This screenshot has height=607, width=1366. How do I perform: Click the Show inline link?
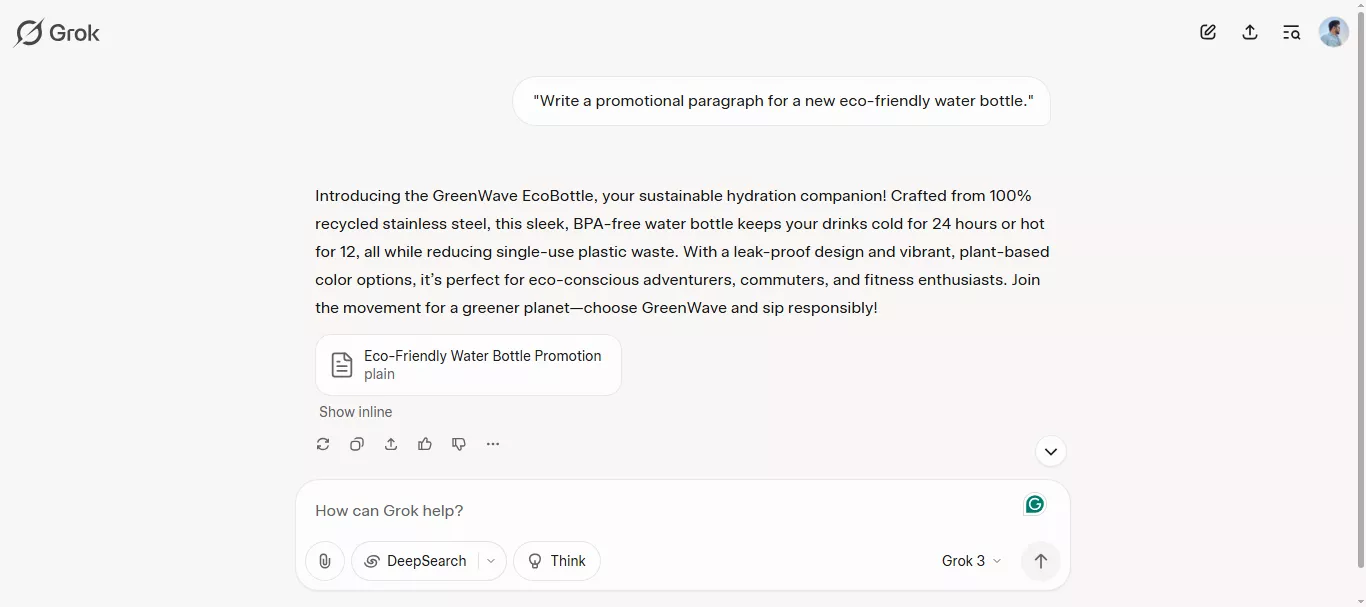tap(355, 412)
